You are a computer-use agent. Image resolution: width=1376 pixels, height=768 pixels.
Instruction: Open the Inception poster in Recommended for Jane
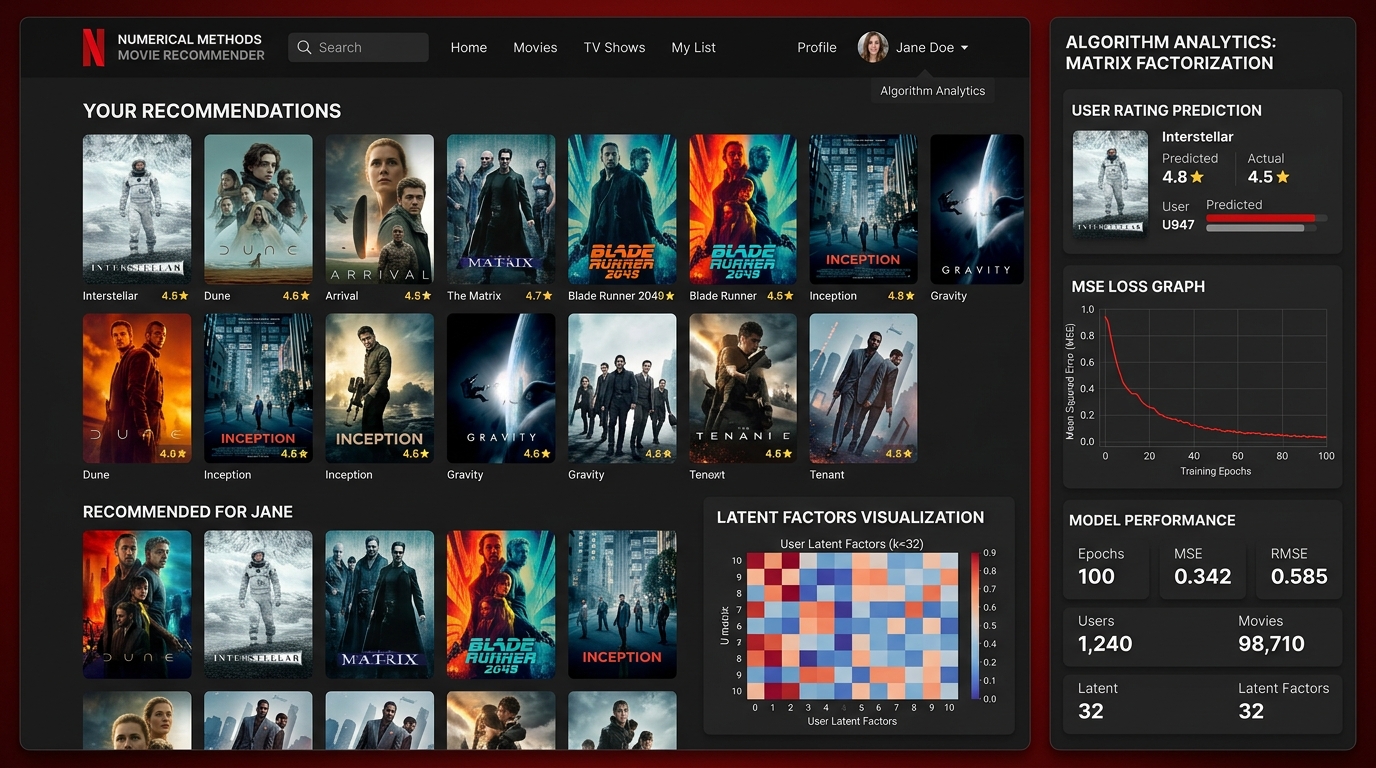(x=622, y=605)
